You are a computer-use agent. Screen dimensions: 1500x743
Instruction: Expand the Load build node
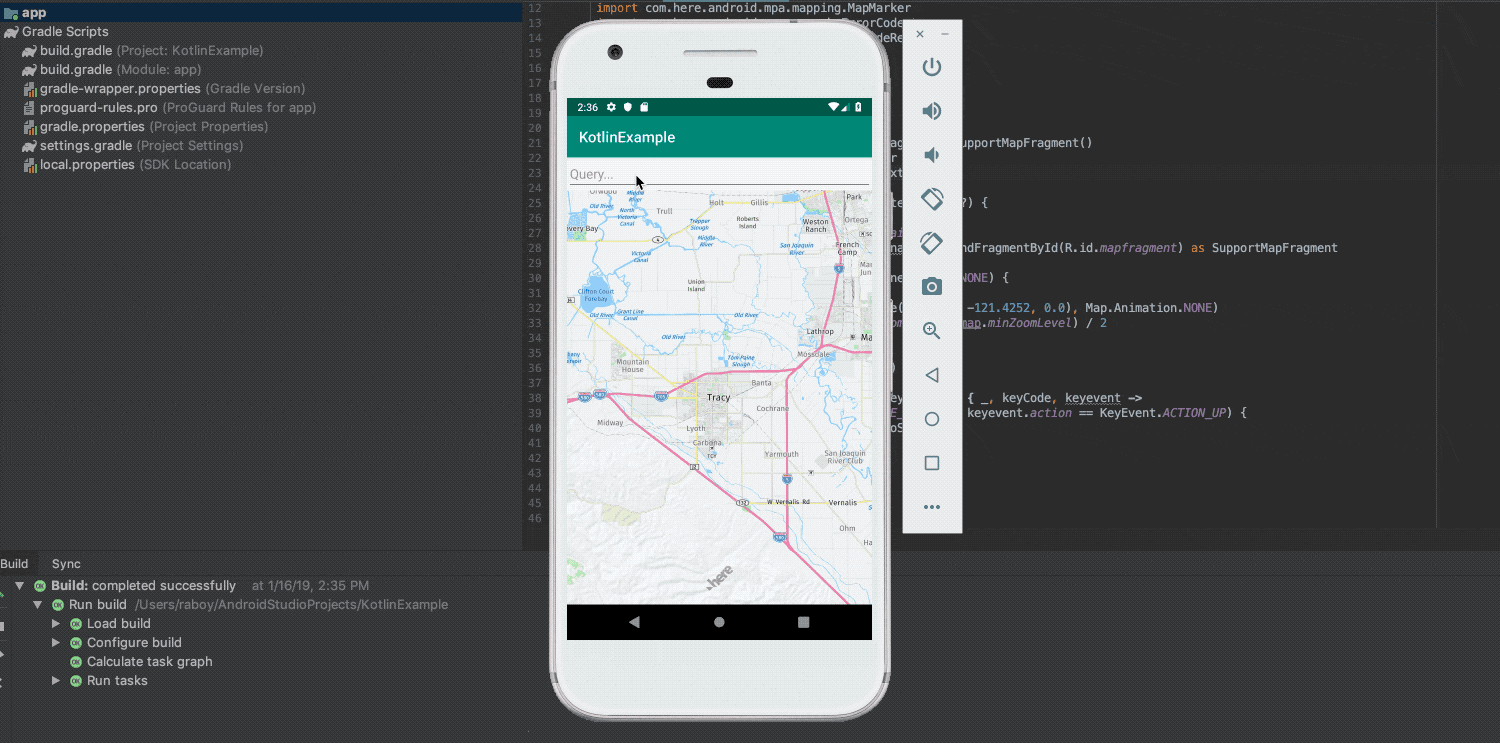56,624
